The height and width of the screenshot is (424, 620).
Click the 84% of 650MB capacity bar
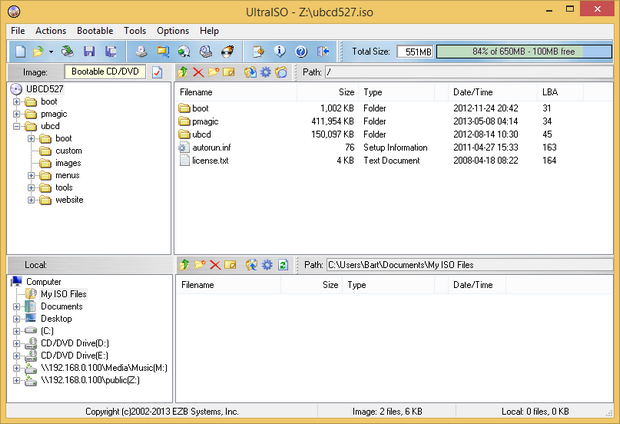point(524,51)
